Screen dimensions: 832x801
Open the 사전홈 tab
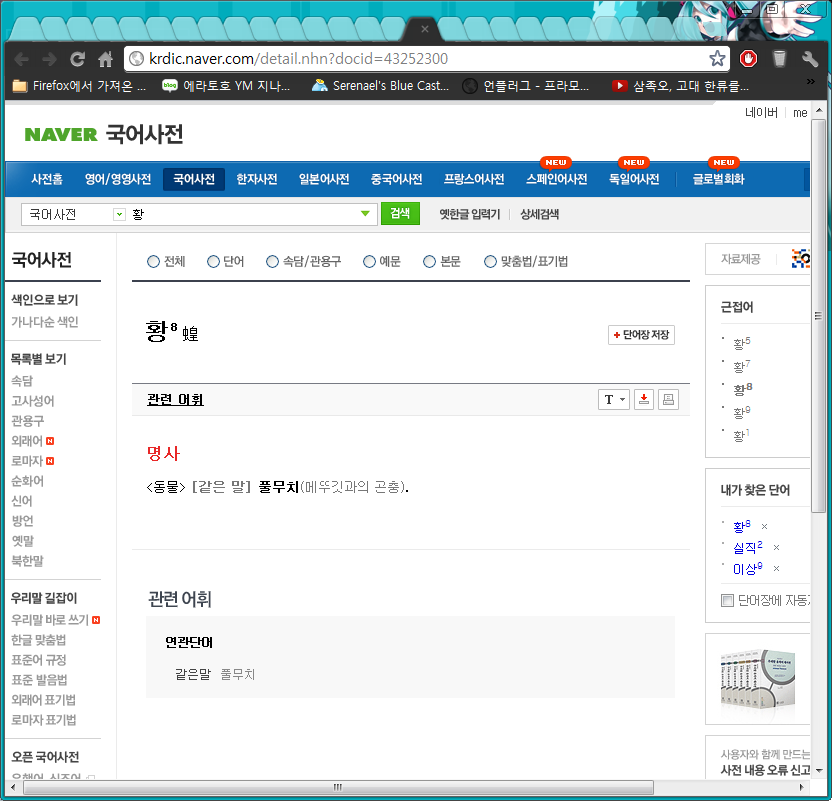click(x=47, y=179)
